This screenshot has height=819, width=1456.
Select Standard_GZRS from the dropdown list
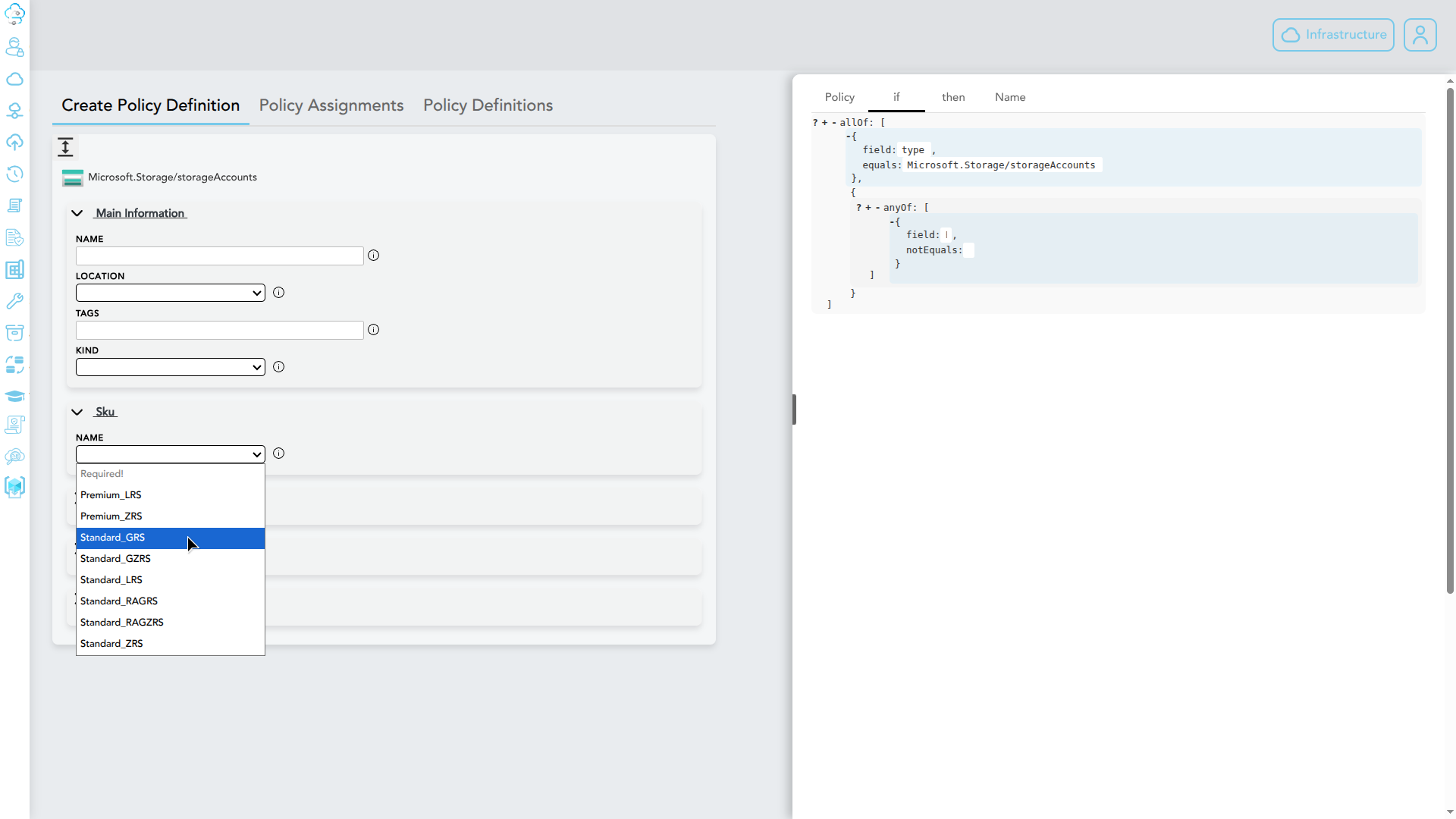[171, 559]
